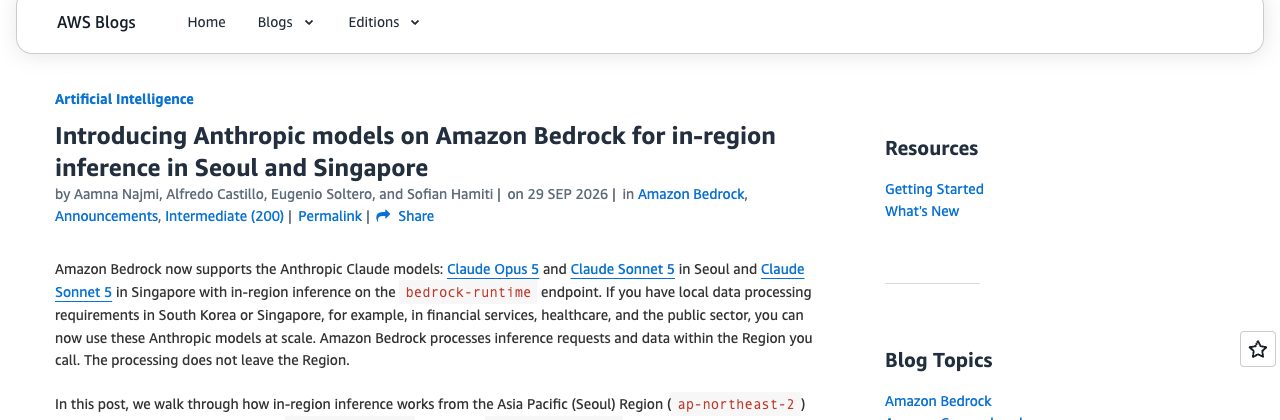Screen dimensions: 1280x420
Task: Click the article title heading
Action: pos(415,151)
